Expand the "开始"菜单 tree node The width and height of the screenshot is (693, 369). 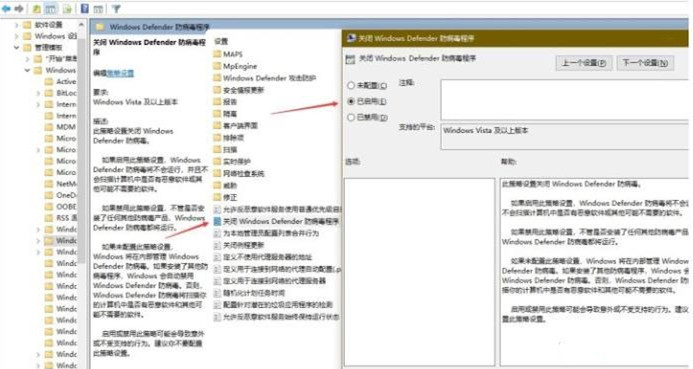(x=28, y=59)
